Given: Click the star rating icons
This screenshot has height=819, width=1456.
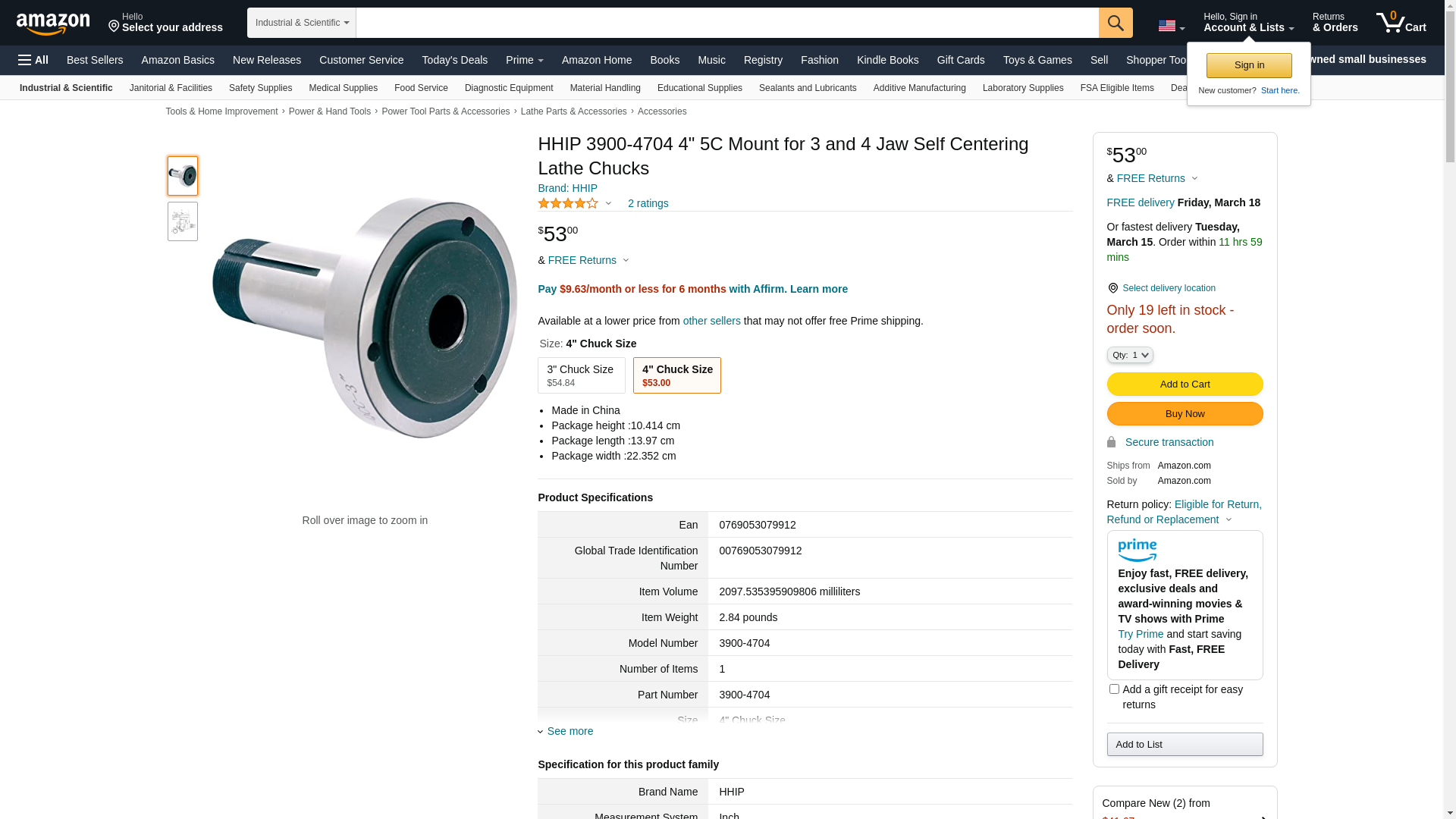Looking at the screenshot, I should 568,203.
